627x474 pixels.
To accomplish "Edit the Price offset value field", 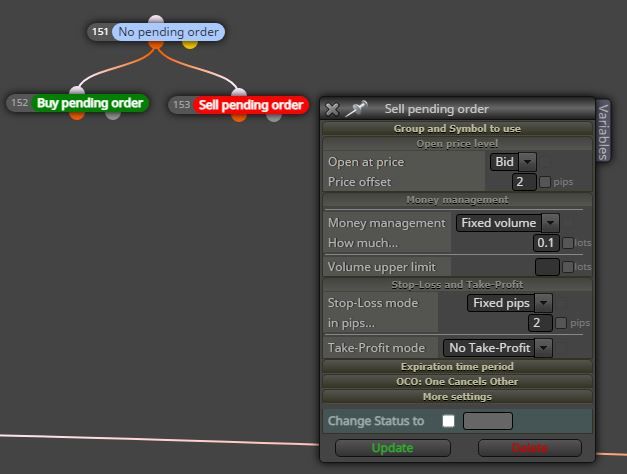I will click(x=524, y=182).
